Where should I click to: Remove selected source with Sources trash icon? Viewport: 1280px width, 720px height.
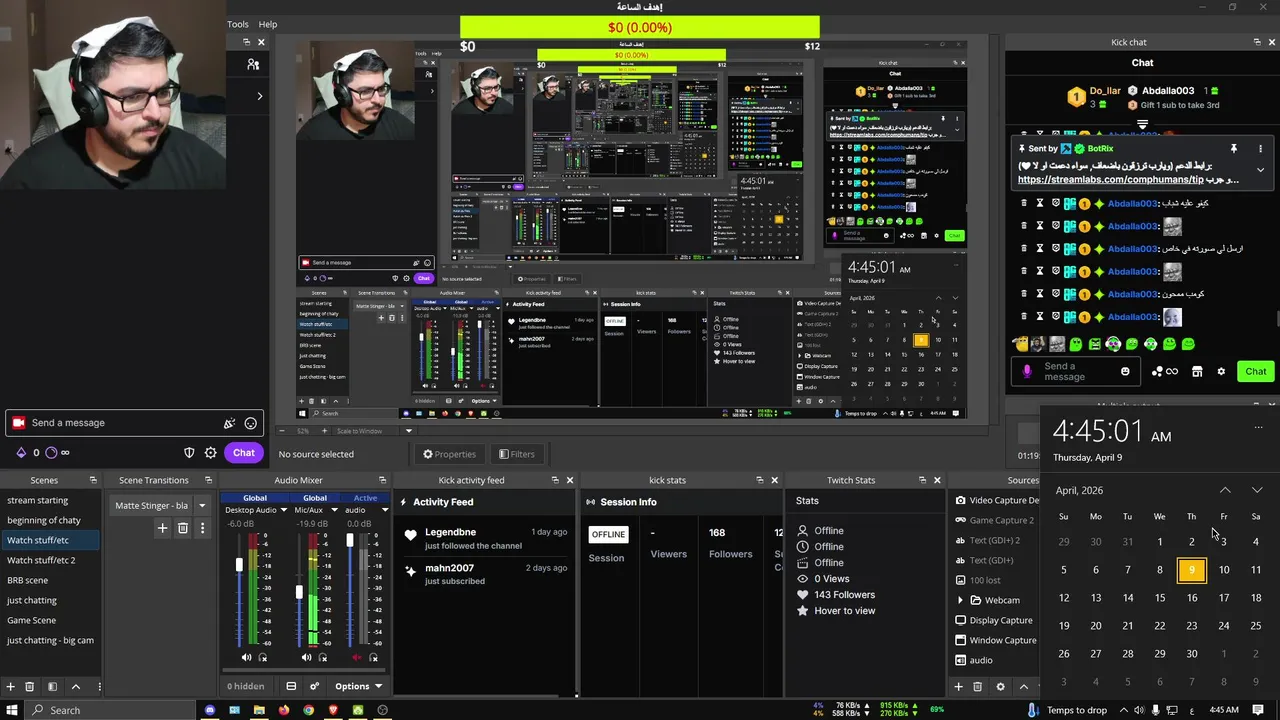[x=978, y=686]
